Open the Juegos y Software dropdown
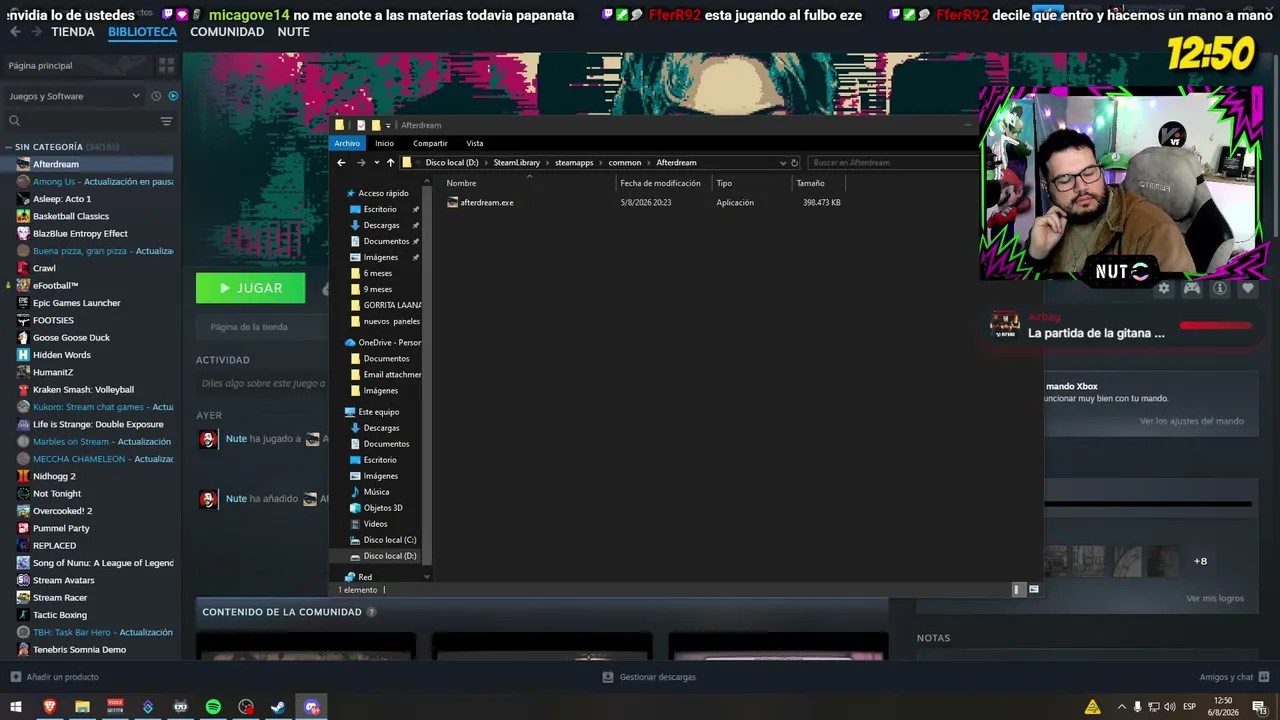 (x=74, y=96)
